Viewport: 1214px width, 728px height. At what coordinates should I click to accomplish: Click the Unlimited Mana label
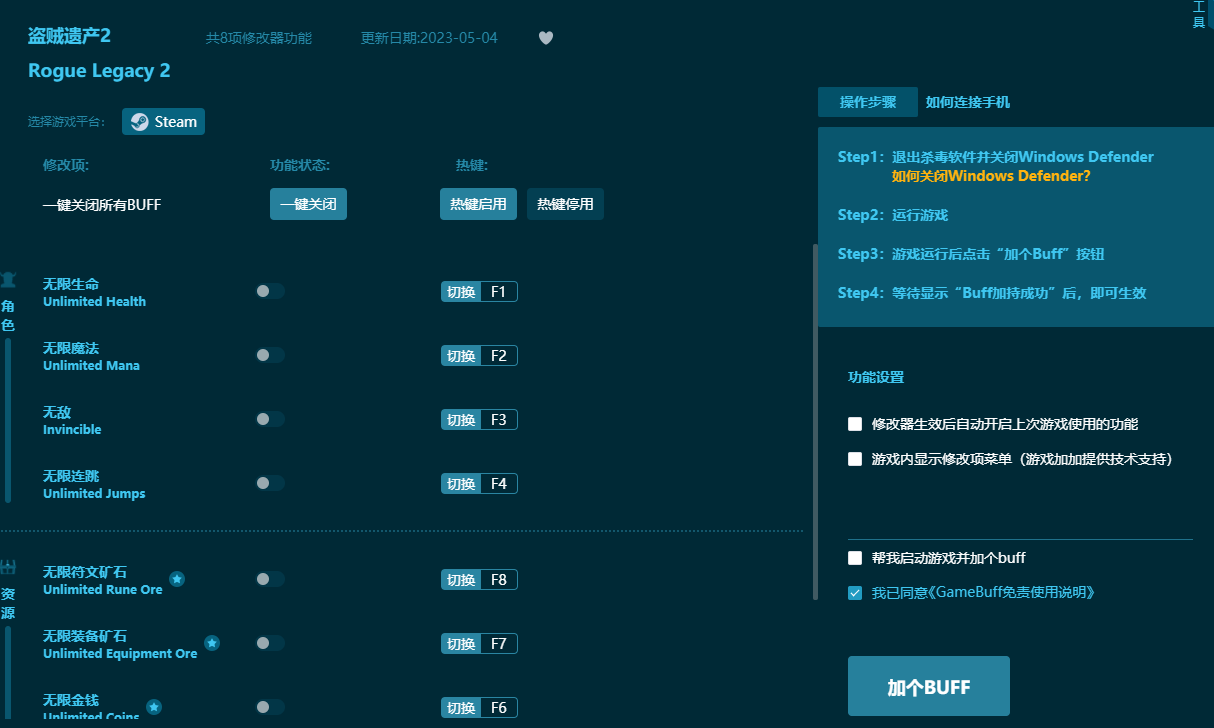[91, 366]
